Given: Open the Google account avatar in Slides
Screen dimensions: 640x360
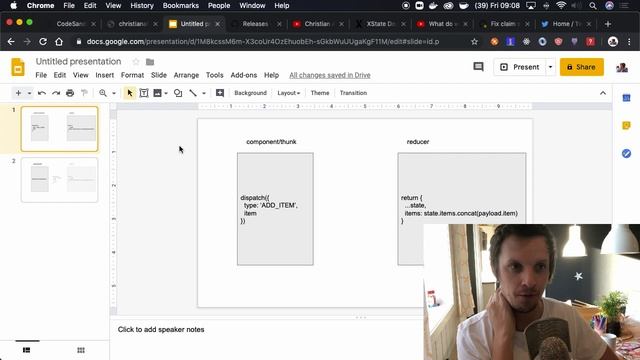Looking at the screenshot, I should point(622,67).
